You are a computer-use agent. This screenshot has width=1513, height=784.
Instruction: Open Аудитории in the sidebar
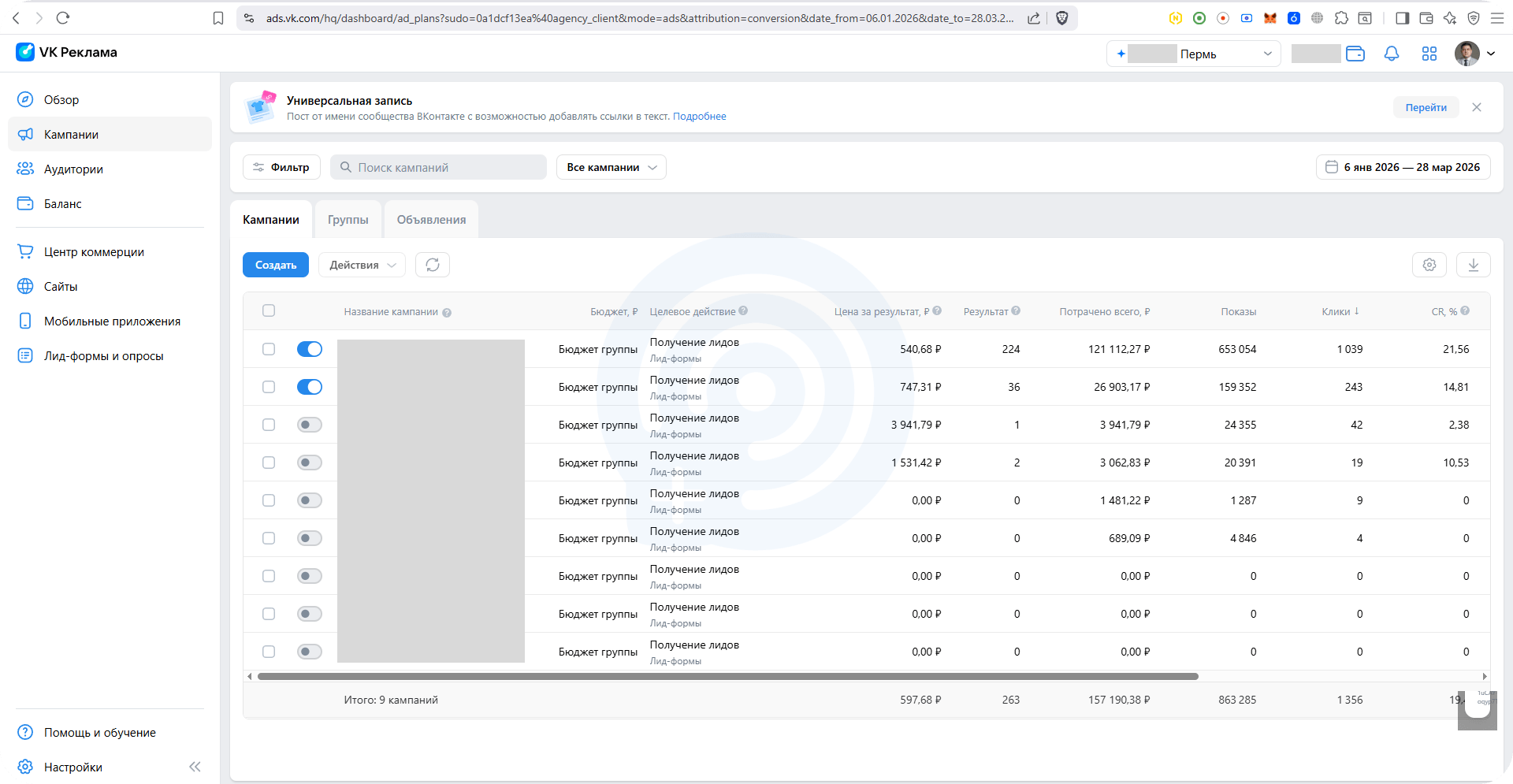tap(73, 169)
